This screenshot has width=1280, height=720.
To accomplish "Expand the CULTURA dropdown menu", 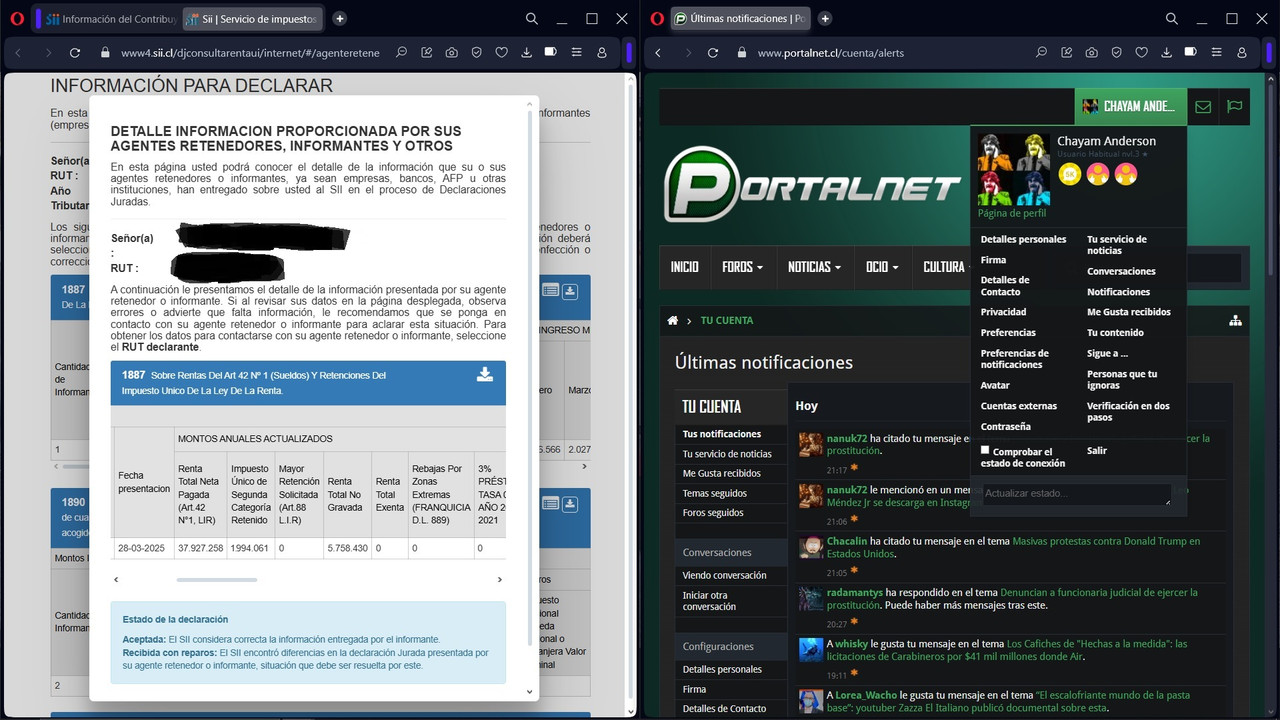I will [949, 267].
